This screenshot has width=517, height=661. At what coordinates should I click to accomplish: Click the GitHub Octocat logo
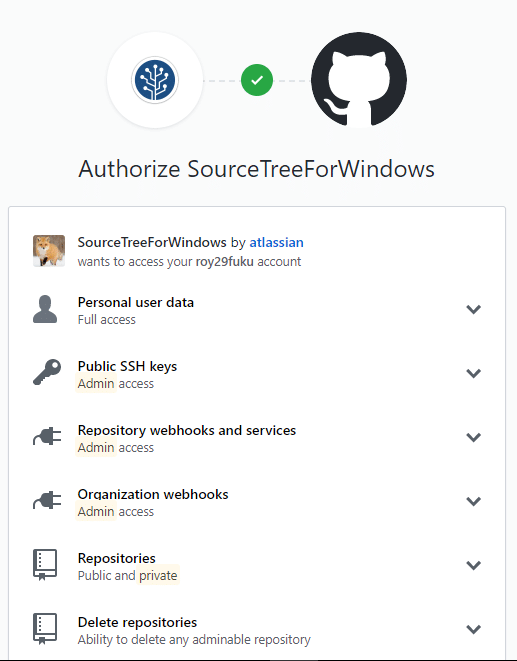359,80
